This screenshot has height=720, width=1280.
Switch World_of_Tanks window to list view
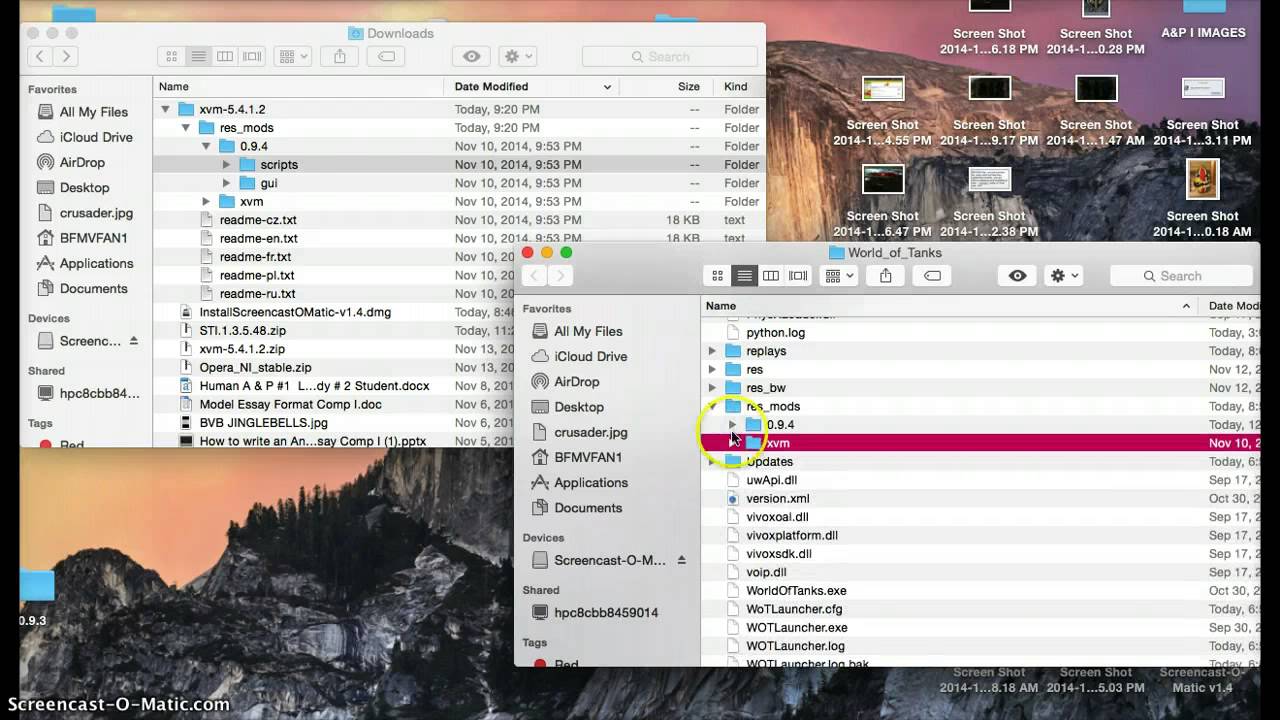pyautogui.click(x=744, y=276)
